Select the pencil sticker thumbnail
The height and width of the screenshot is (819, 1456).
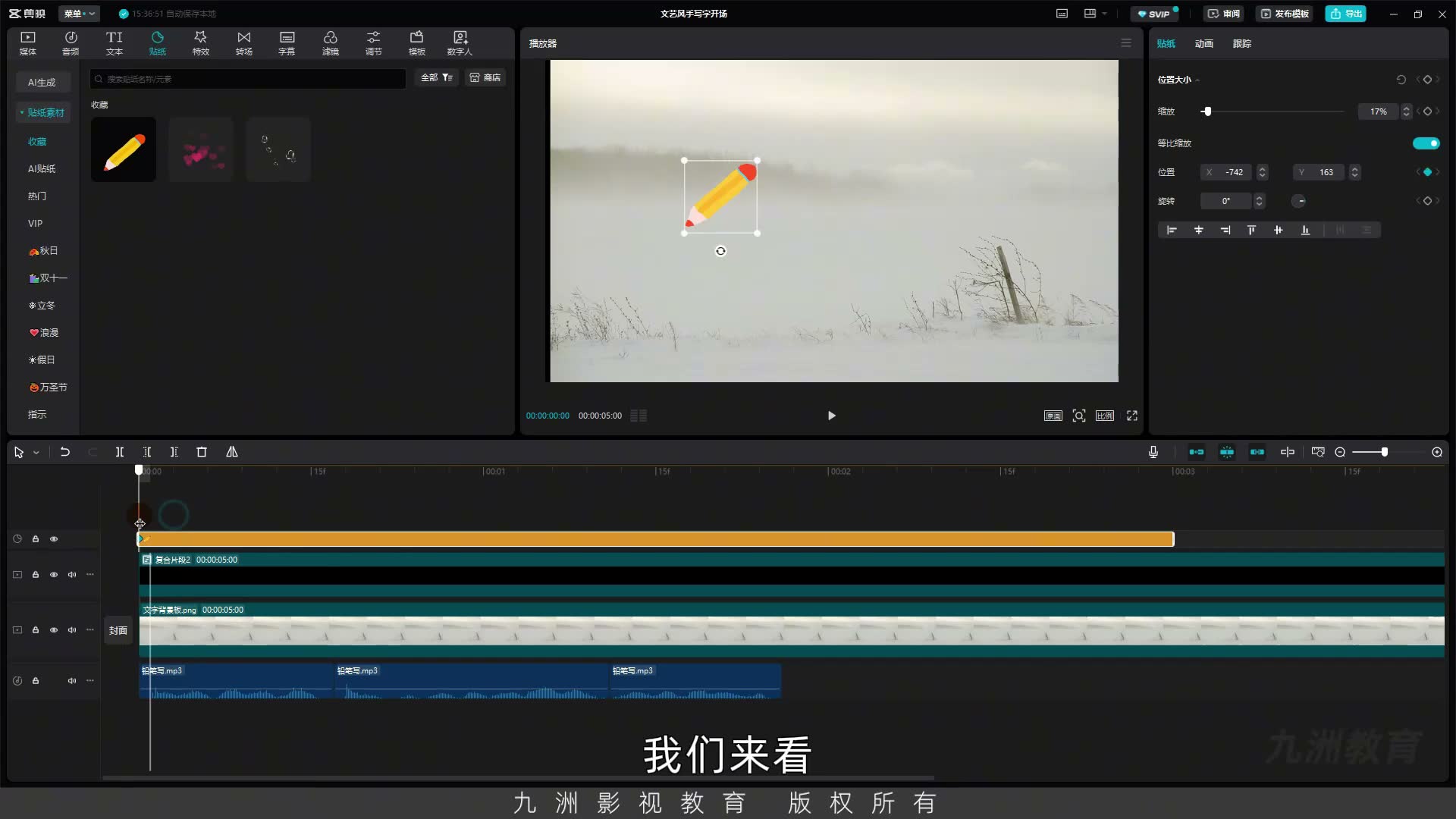124,149
